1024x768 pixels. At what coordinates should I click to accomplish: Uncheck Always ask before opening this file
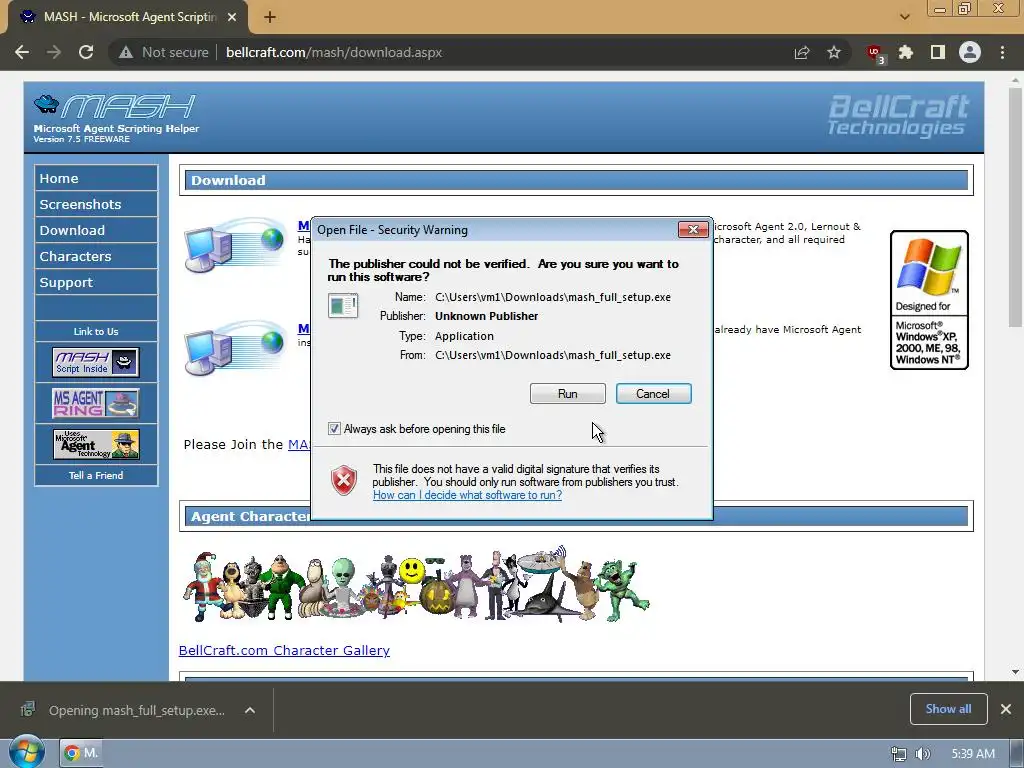334,429
